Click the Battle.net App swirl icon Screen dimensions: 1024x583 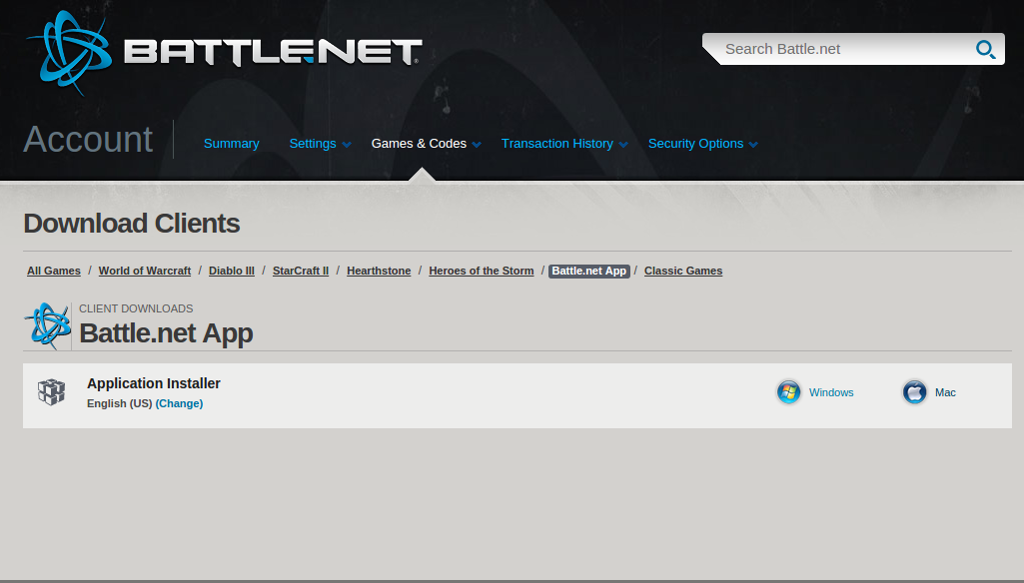[x=48, y=325]
